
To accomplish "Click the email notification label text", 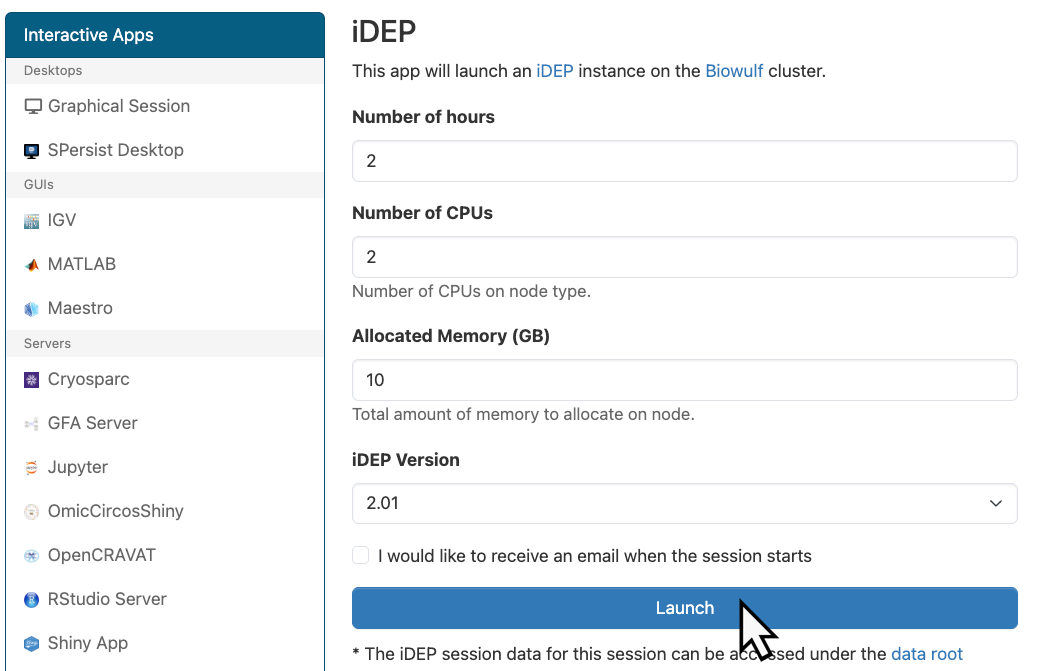I will 595,556.
